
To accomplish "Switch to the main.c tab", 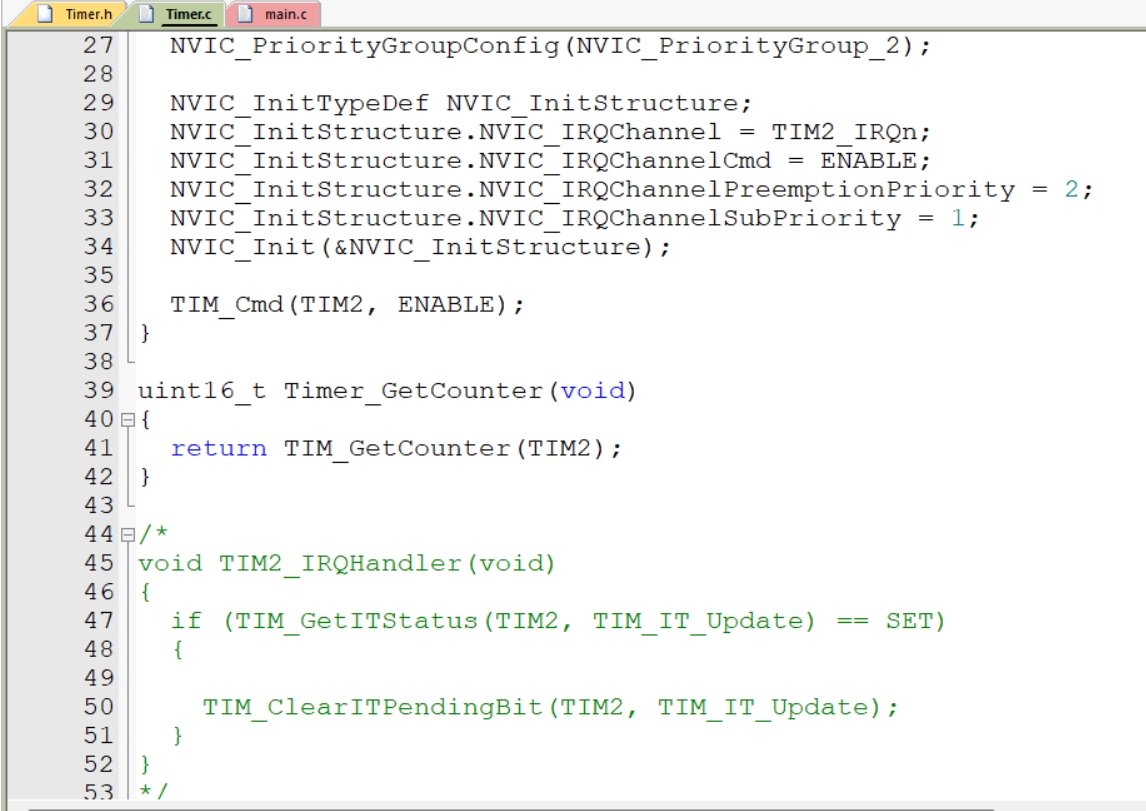I will click(274, 14).
